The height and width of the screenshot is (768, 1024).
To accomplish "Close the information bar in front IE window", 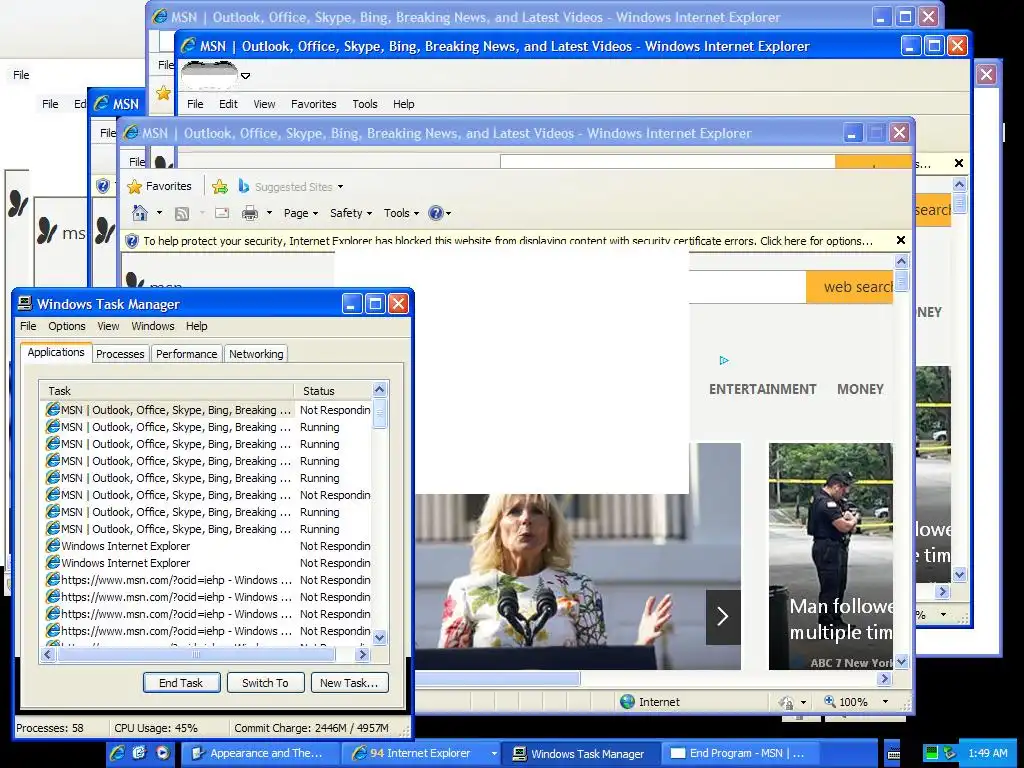I will (x=901, y=240).
